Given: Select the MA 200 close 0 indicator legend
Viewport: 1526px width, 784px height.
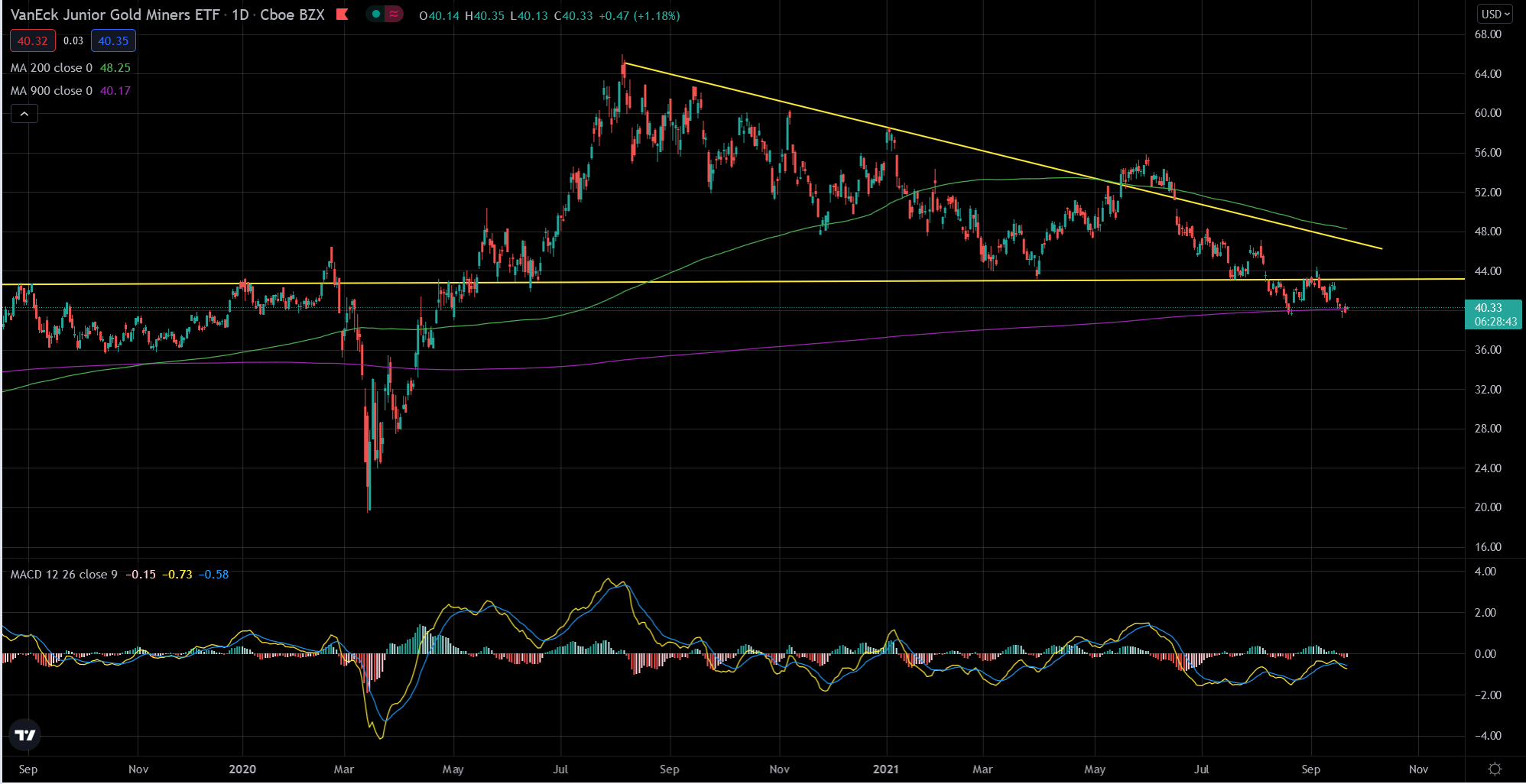Looking at the screenshot, I should point(51,68).
